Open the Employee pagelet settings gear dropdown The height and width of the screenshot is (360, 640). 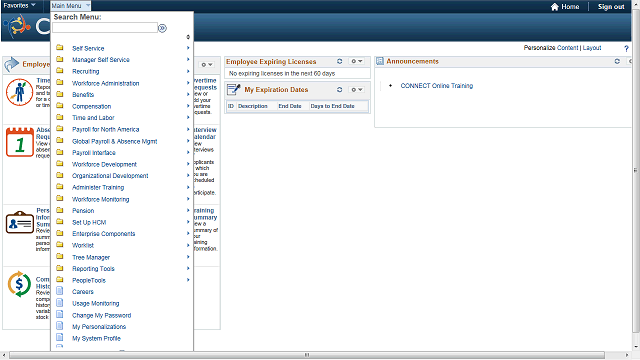pos(207,64)
